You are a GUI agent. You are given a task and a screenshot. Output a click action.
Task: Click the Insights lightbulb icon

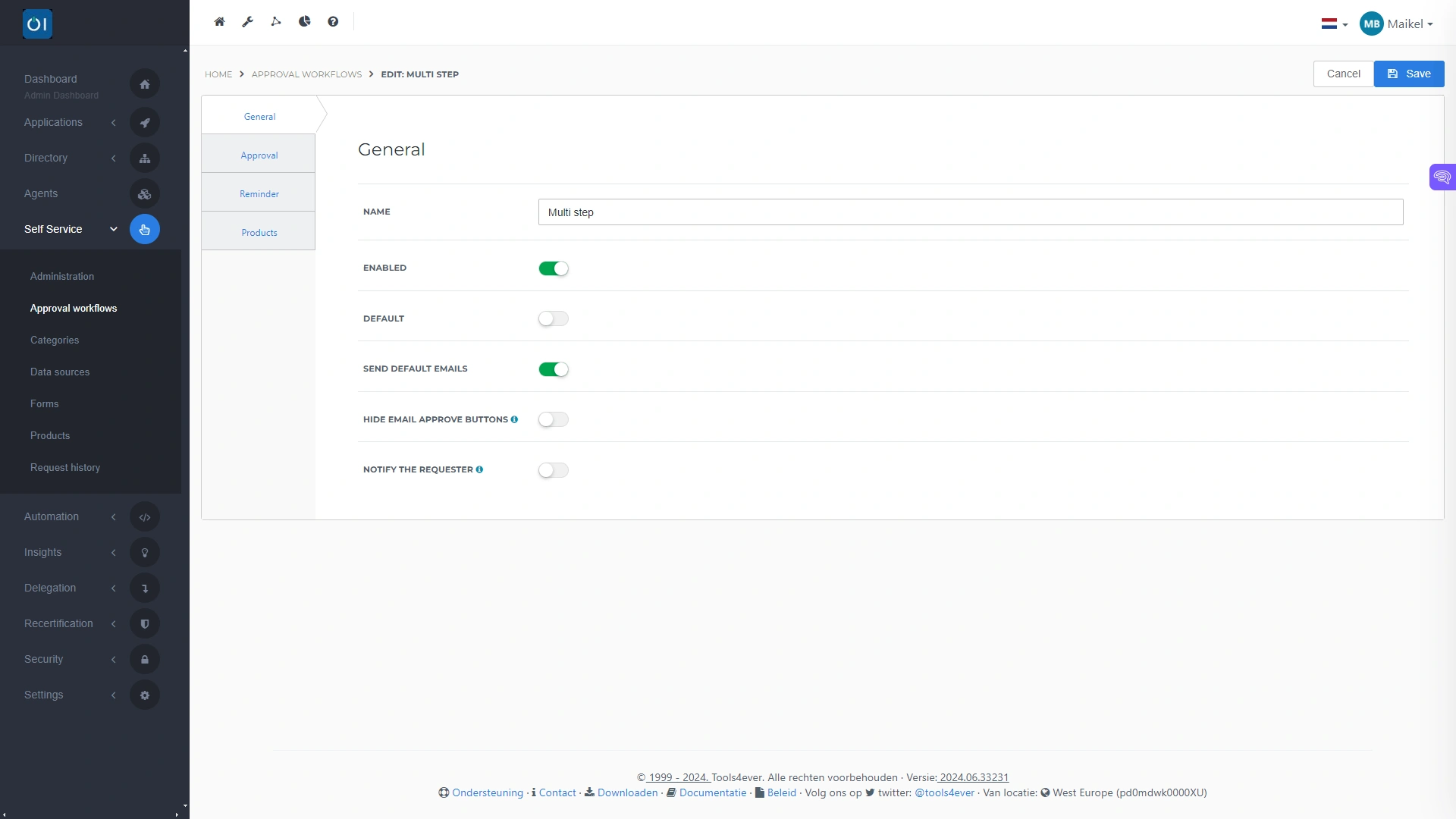click(x=145, y=553)
